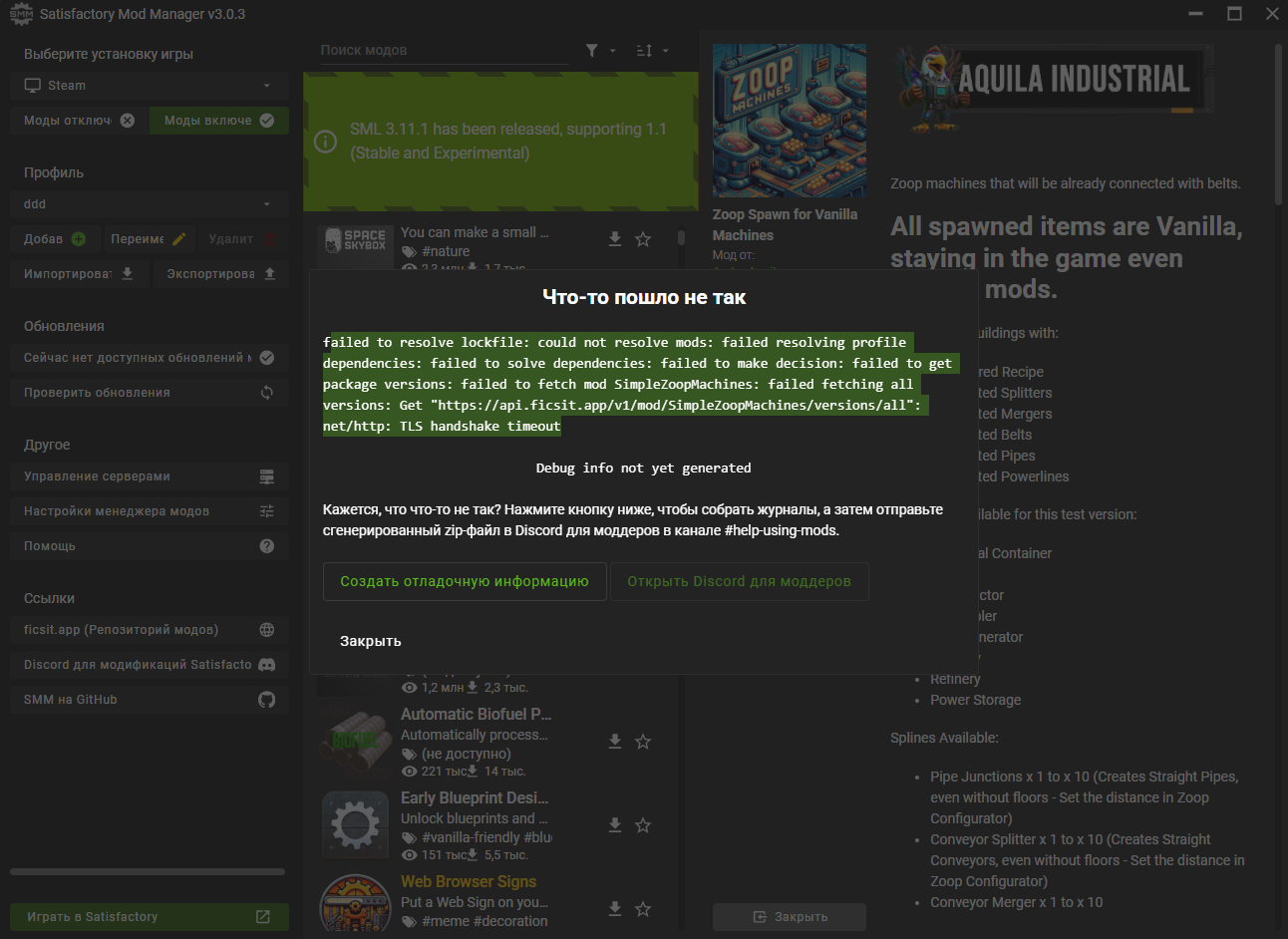Open the Web Browser Signs thumbnail

click(355, 903)
